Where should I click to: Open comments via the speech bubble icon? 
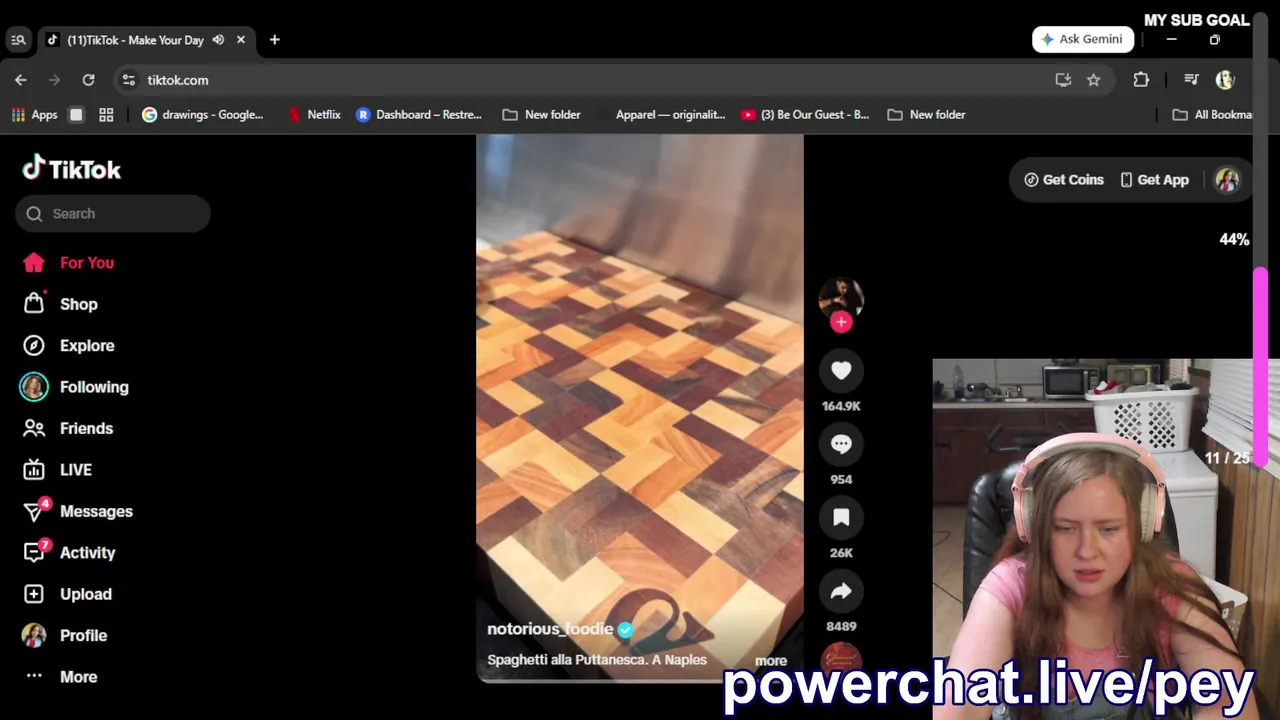click(841, 444)
